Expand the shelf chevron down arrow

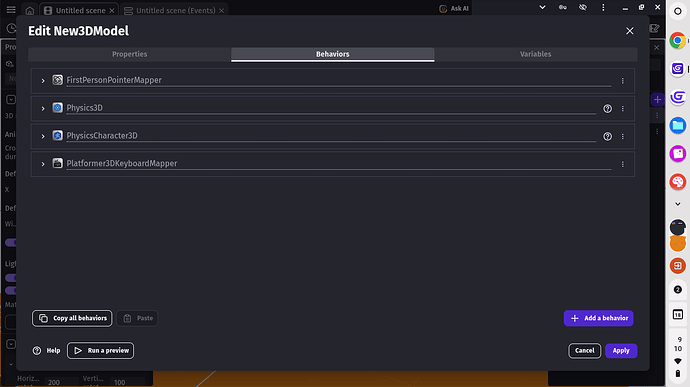[678, 204]
